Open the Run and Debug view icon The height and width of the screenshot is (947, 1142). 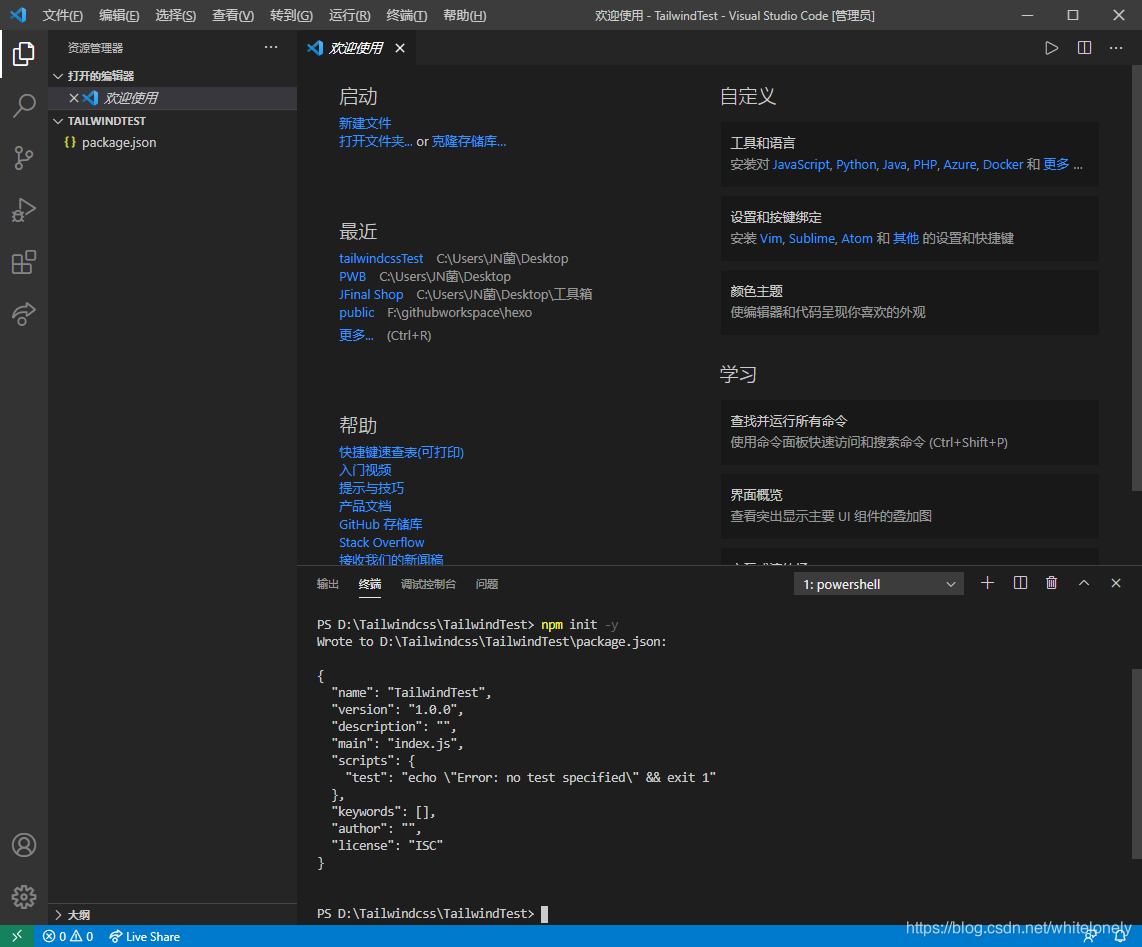point(23,211)
